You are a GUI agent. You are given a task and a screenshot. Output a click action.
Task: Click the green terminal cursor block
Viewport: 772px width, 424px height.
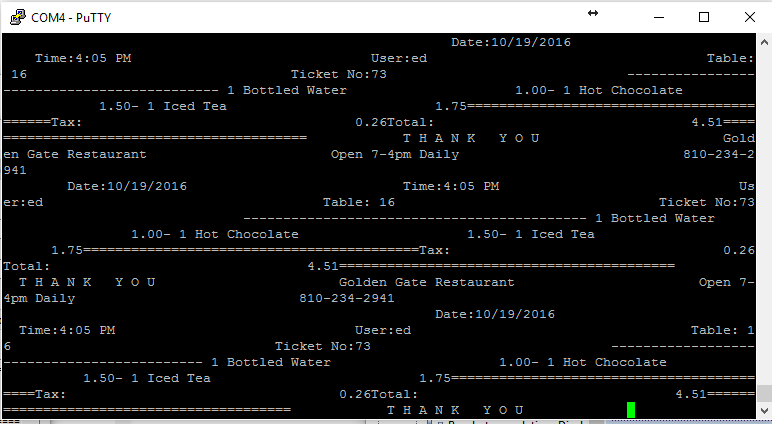click(x=631, y=410)
